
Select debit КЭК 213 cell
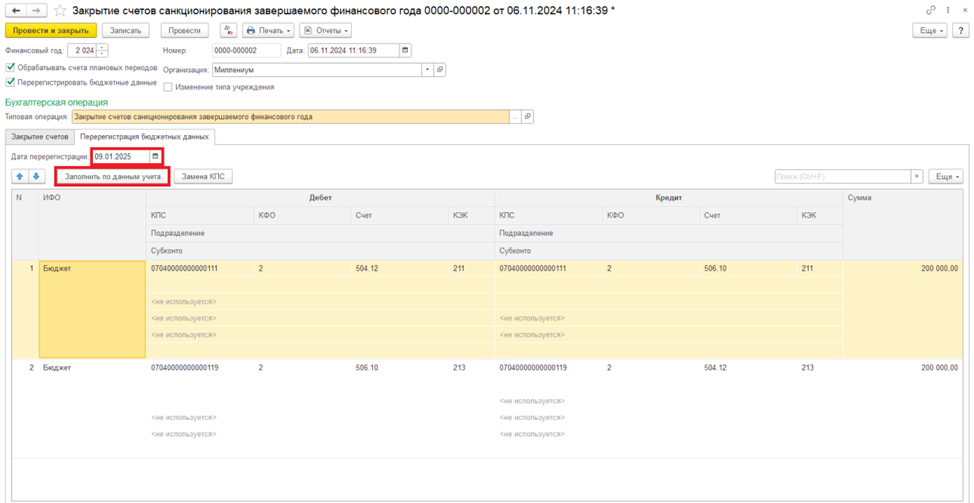(x=471, y=368)
